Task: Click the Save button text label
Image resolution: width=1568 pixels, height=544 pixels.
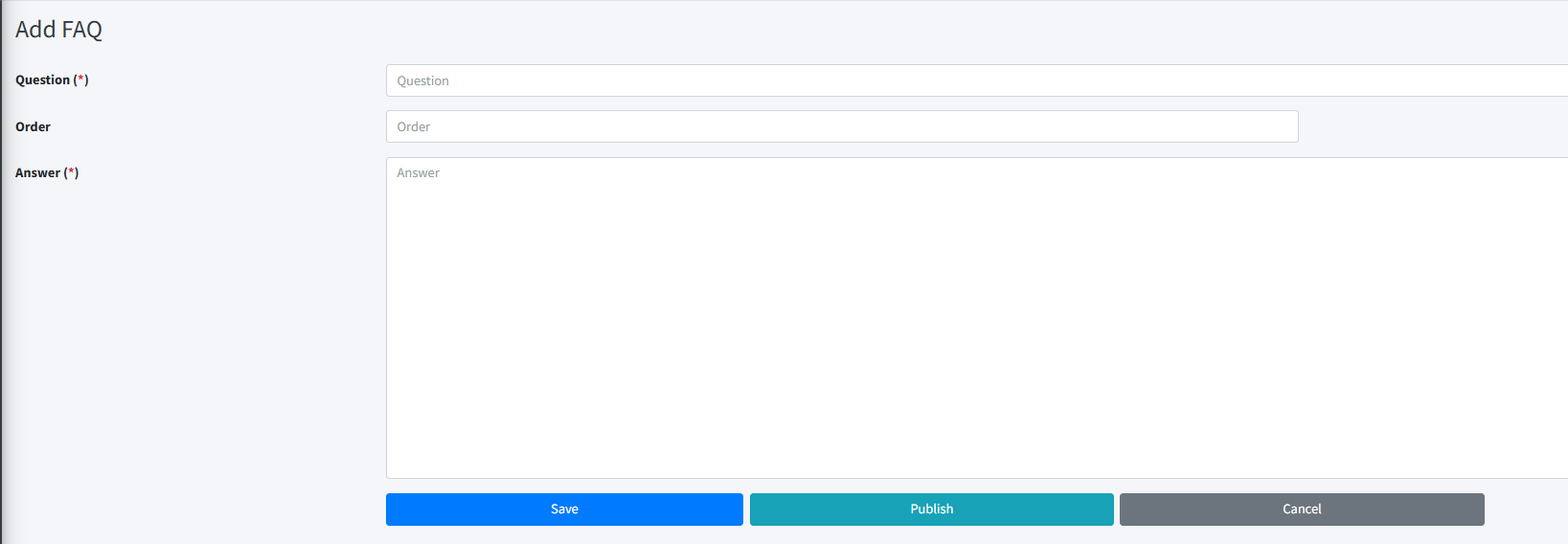Action: coord(564,510)
